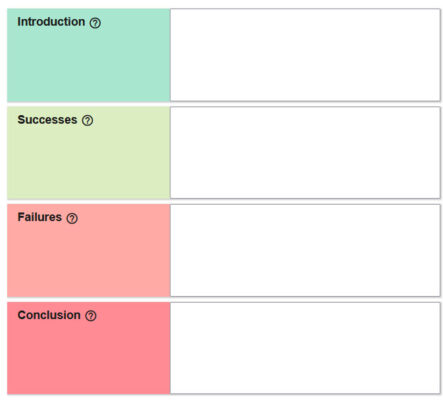
Task: Click the Conclusion heading text
Action: [49, 315]
